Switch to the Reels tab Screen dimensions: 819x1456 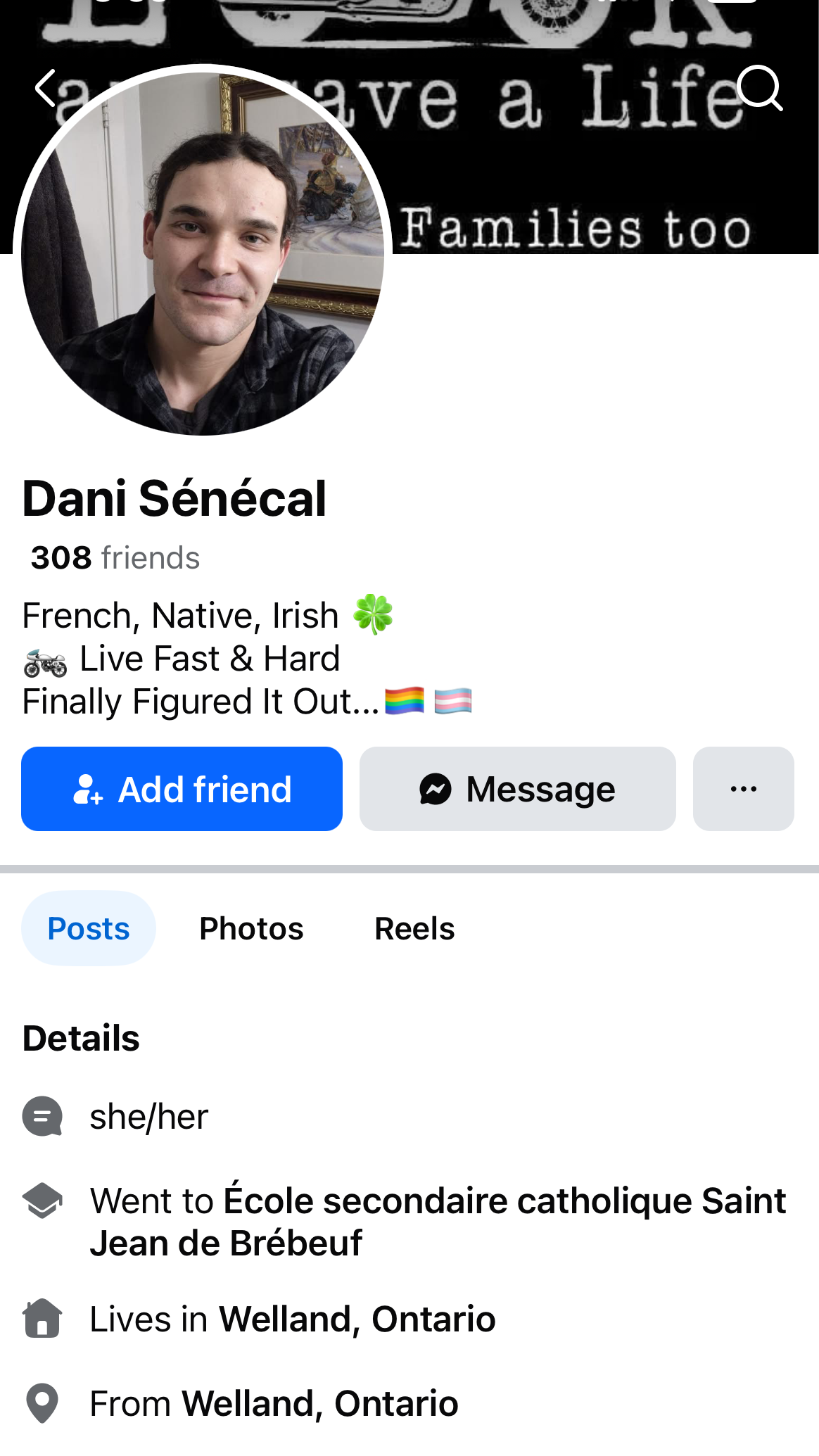pyautogui.click(x=414, y=928)
